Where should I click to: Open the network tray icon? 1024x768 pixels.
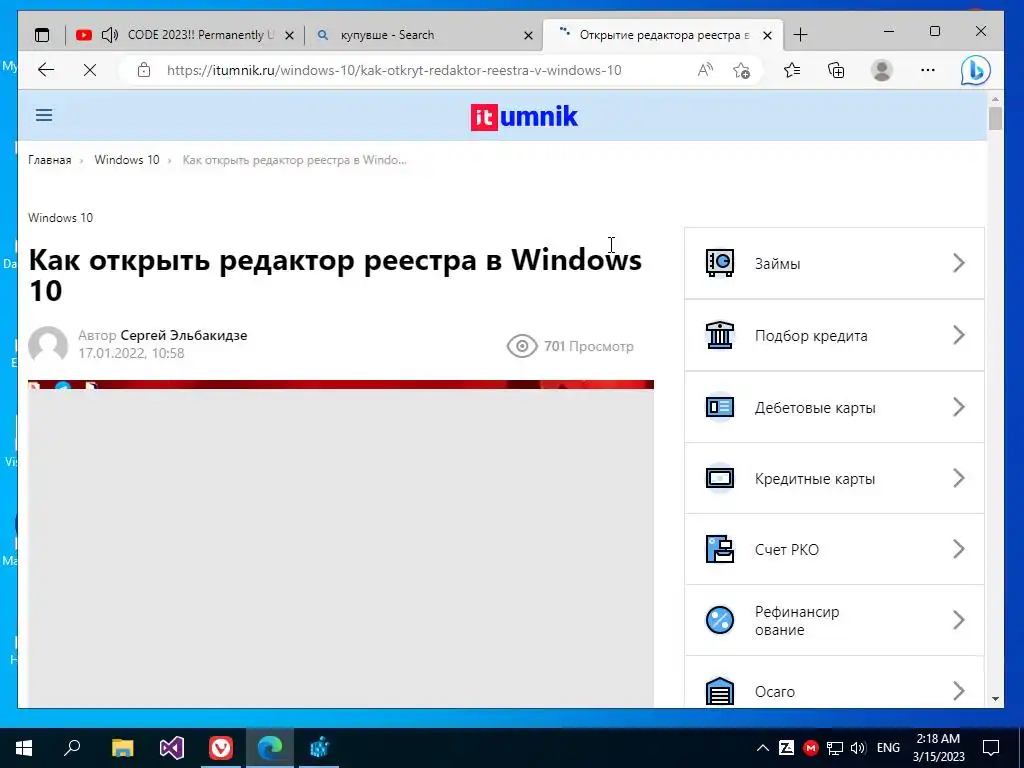[835, 748]
